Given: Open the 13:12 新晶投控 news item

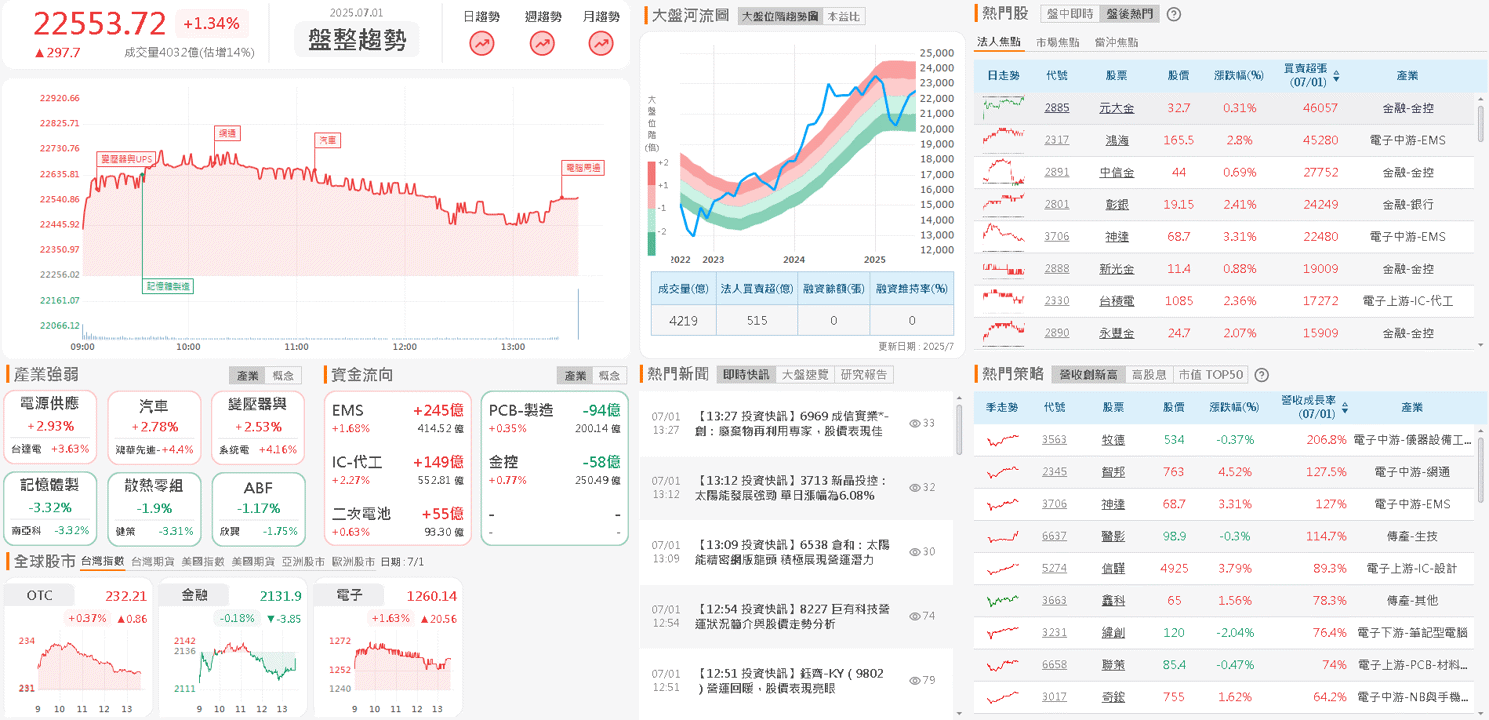Looking at the screenshot, I should (x=796, y=488).
